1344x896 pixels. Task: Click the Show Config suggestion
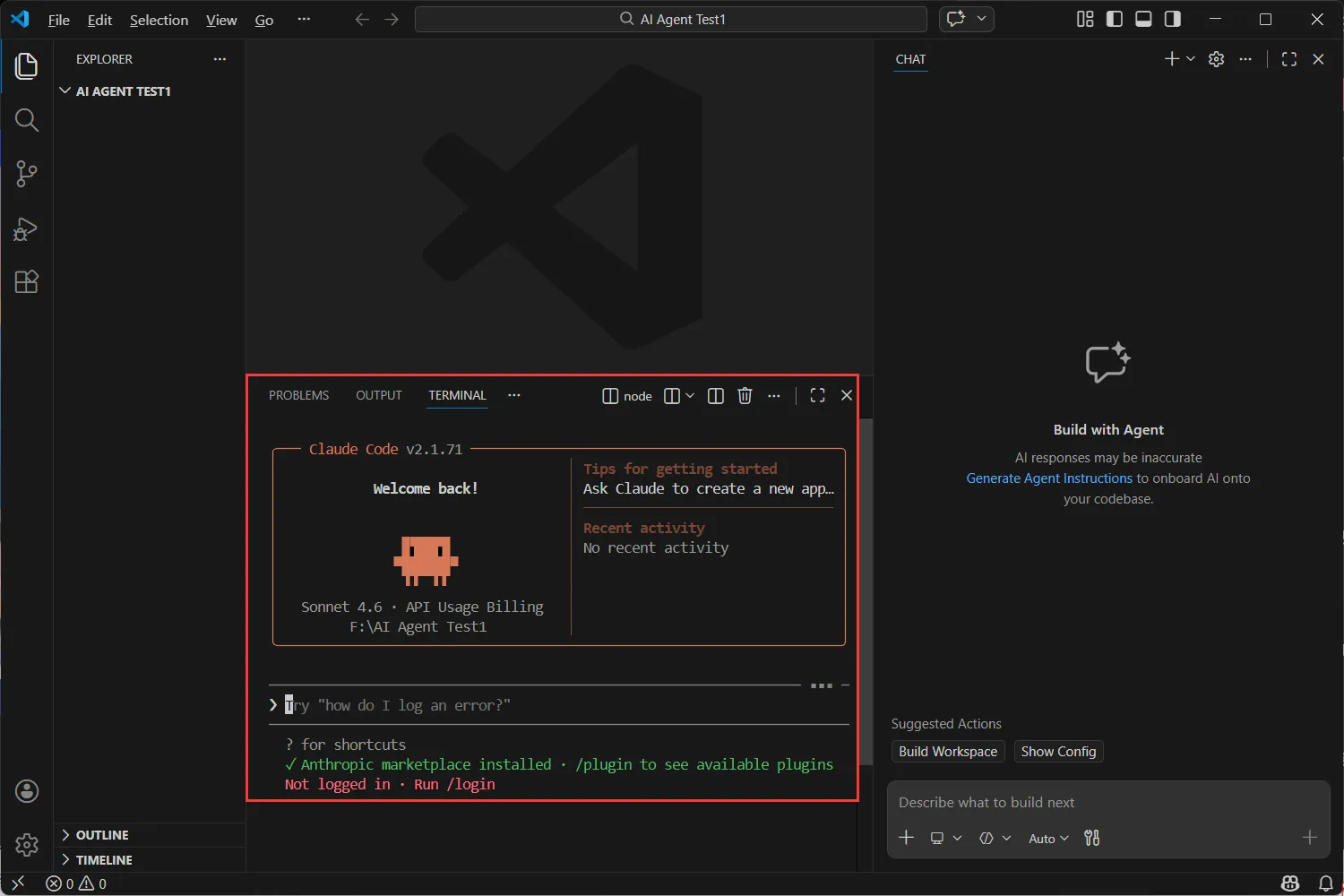[x=1058, y=752]
